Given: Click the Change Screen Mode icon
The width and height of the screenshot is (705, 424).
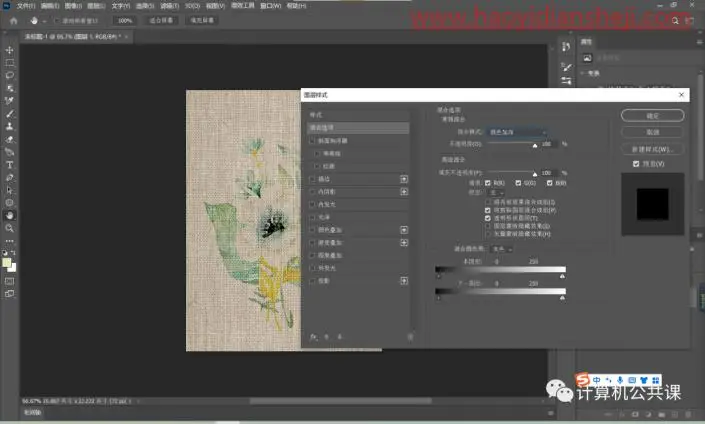Looking at the screenshot, I should point(9,294).
